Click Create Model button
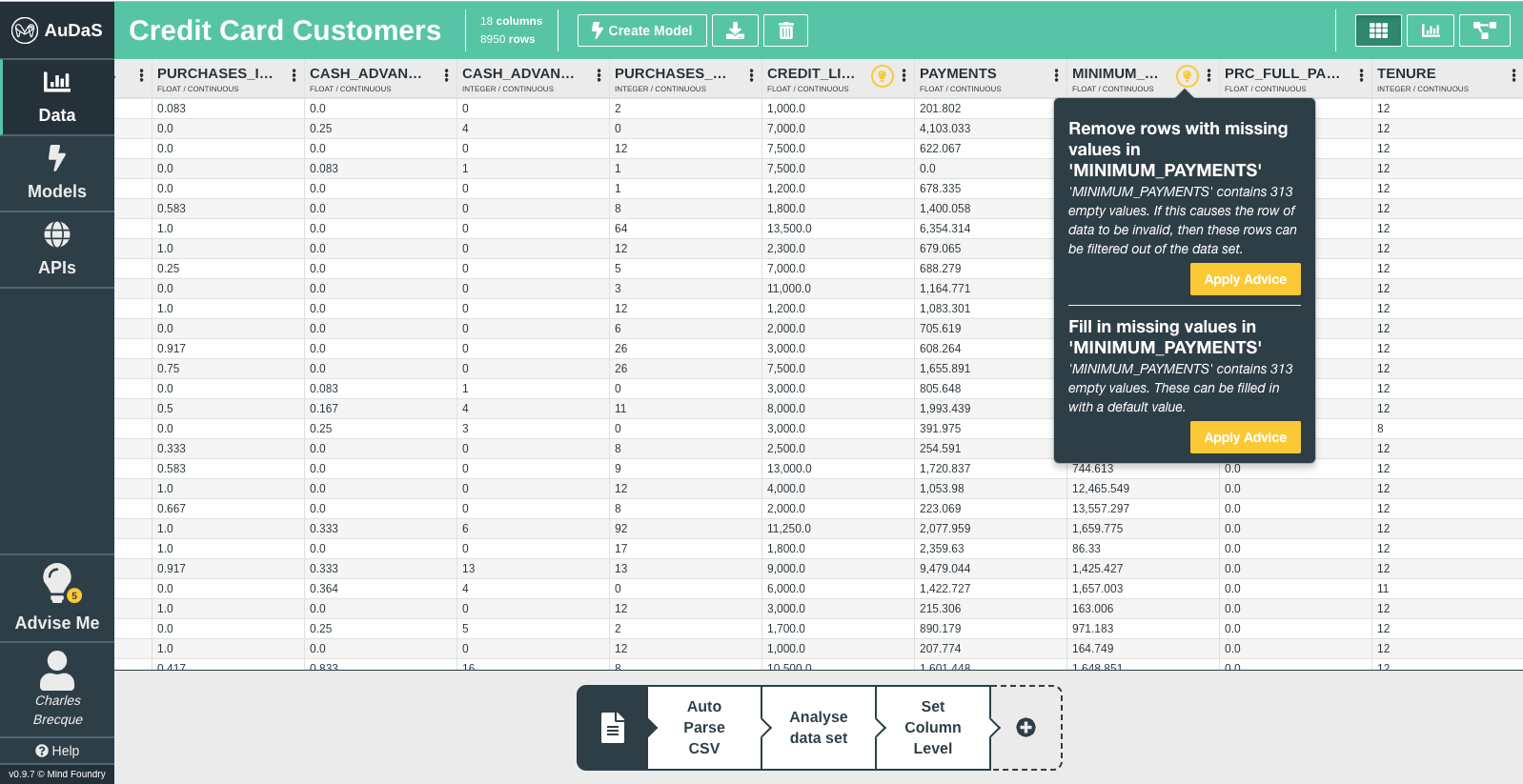1523x784 pixels. pos(641,30)
